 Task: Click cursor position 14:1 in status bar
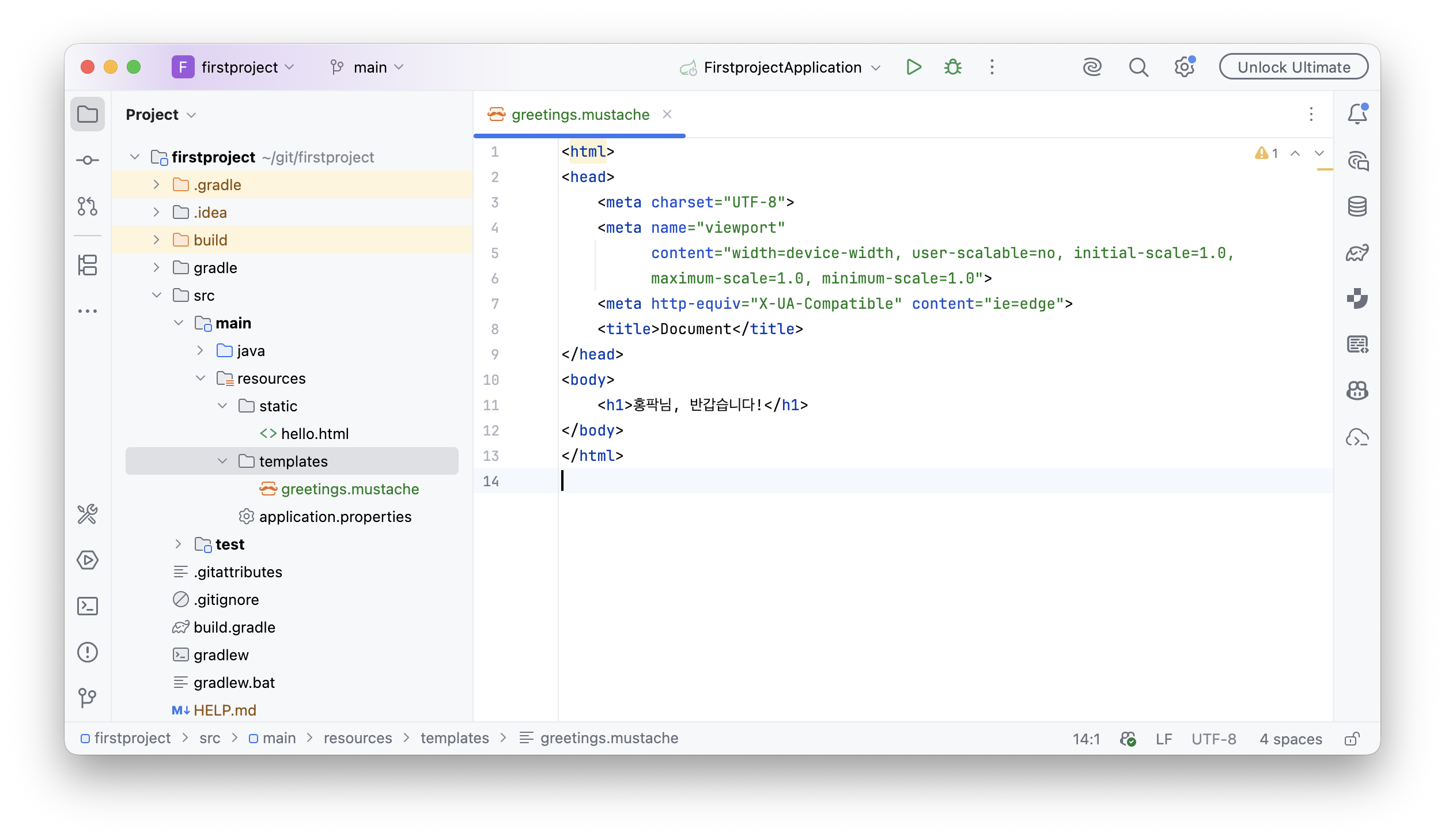(1087, 739)
